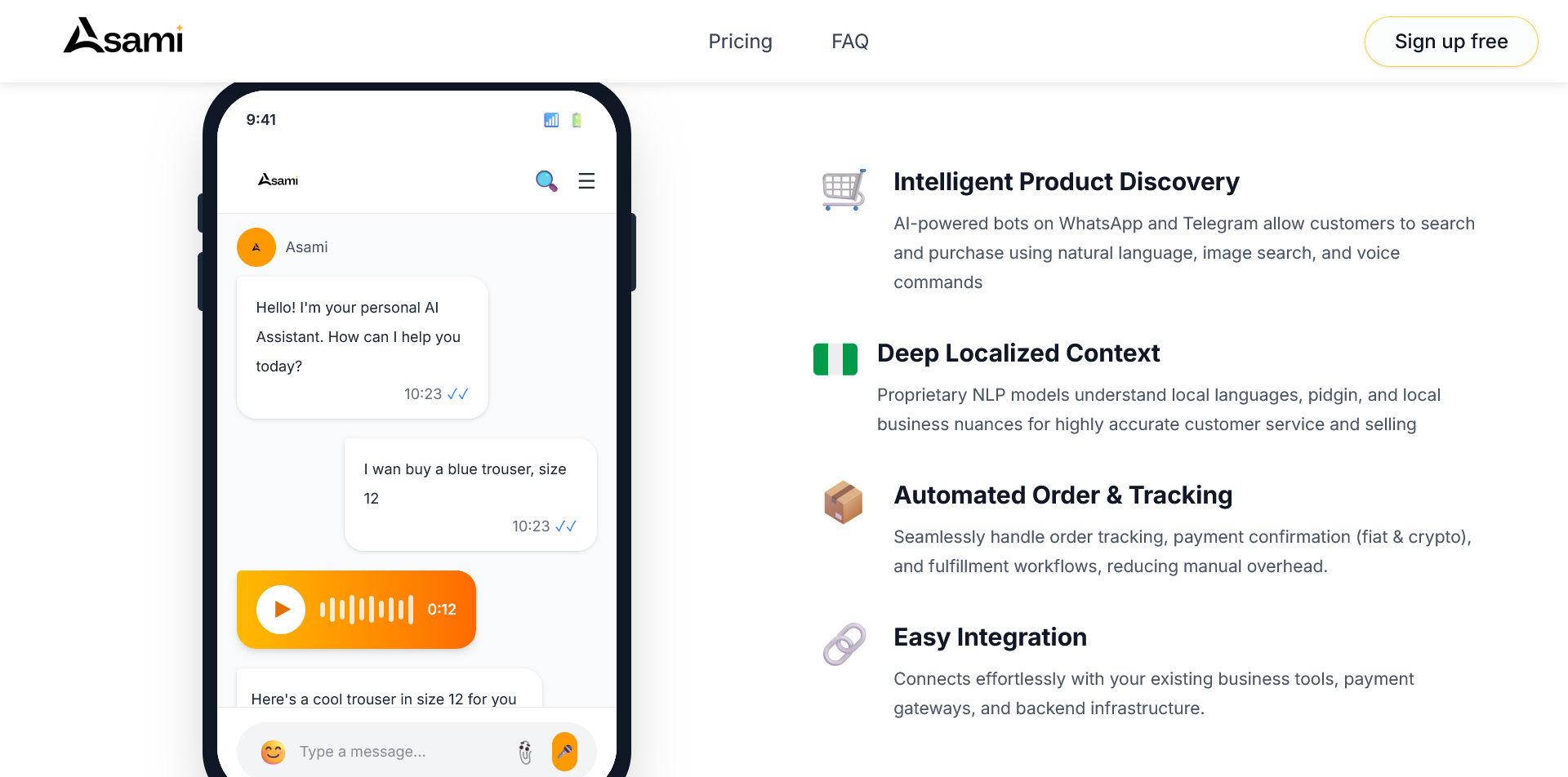Click the Intelligent Product Discovery heading
The width and height of the screenshot is (1568, 777).
click(1067, 182)
